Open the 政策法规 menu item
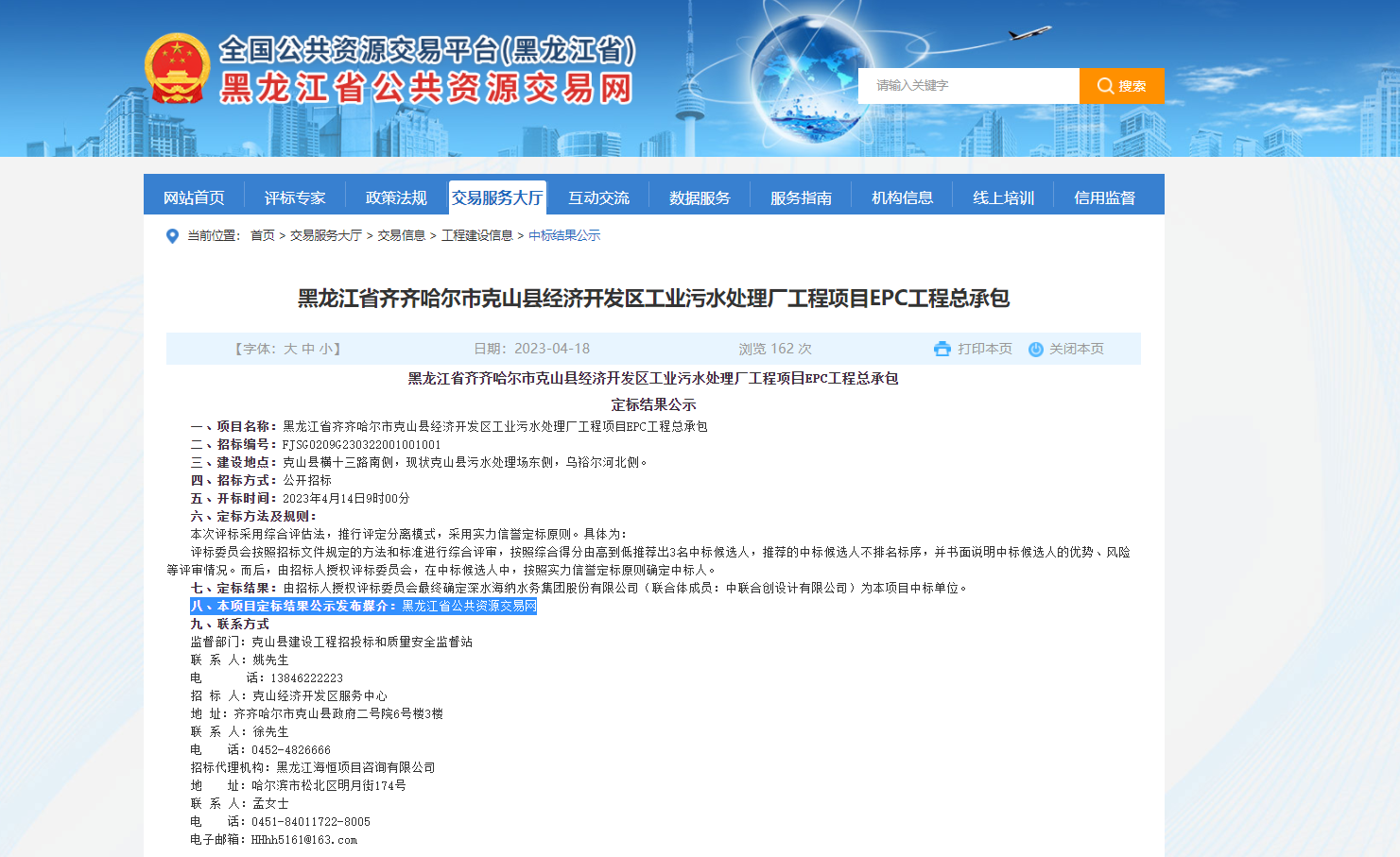This screenshot has height=857, width=1400. click(396, 196)
